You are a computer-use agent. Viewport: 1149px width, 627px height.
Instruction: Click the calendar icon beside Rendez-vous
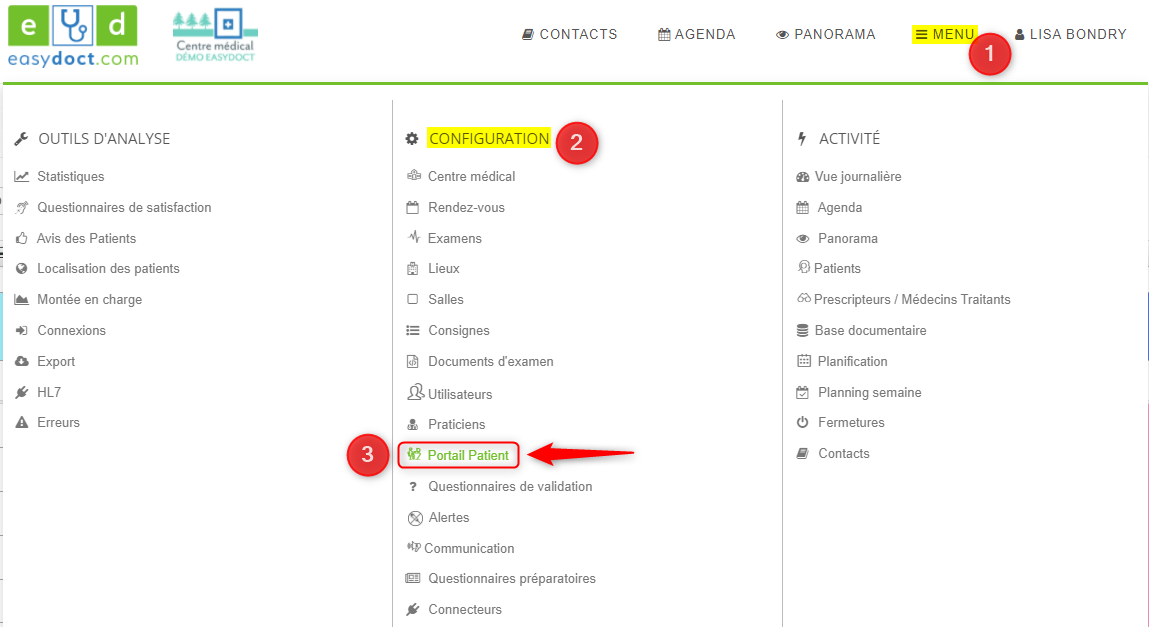point(413,208)
